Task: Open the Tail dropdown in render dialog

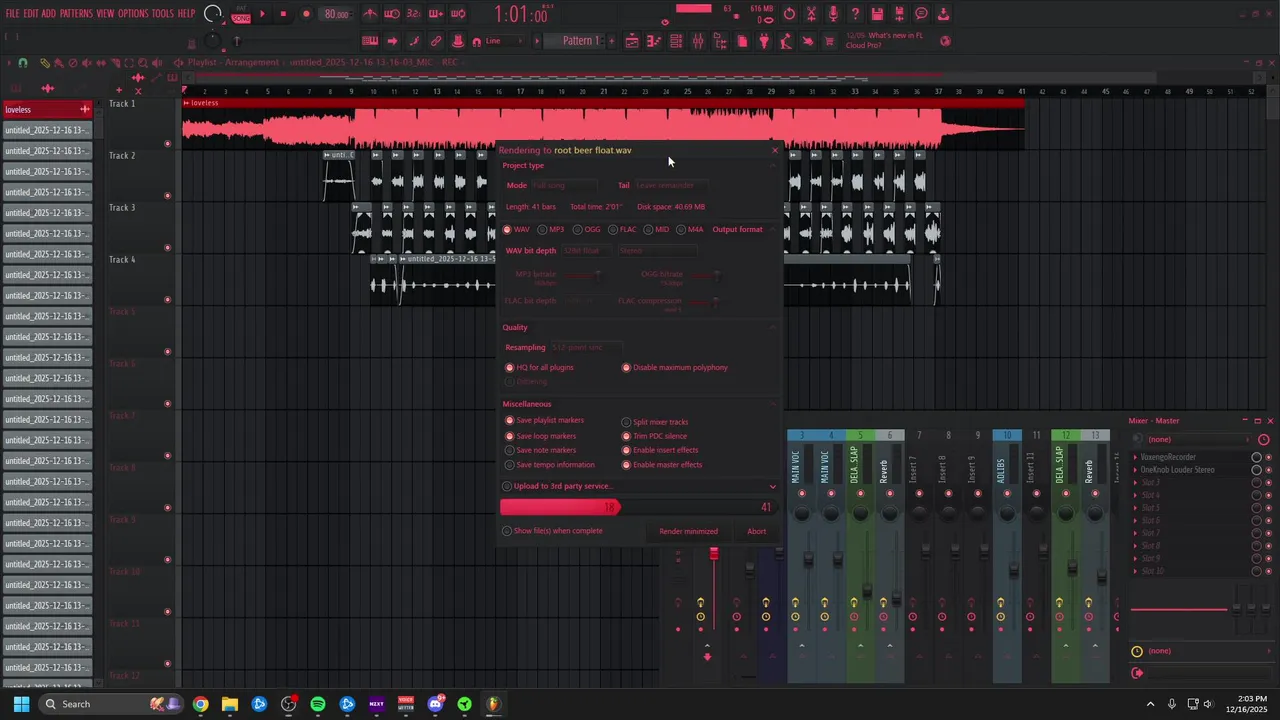Action: tap(672, 186)
